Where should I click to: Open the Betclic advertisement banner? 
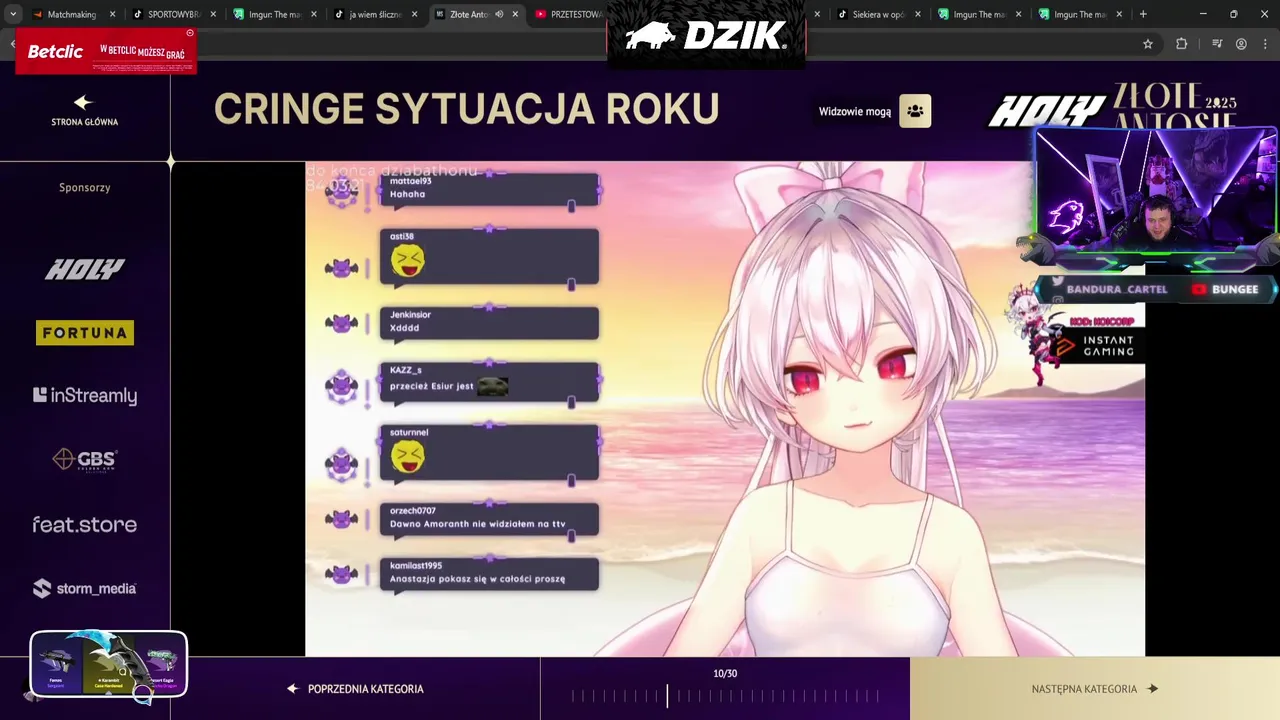pyautogui.click(x=105, y=51)
